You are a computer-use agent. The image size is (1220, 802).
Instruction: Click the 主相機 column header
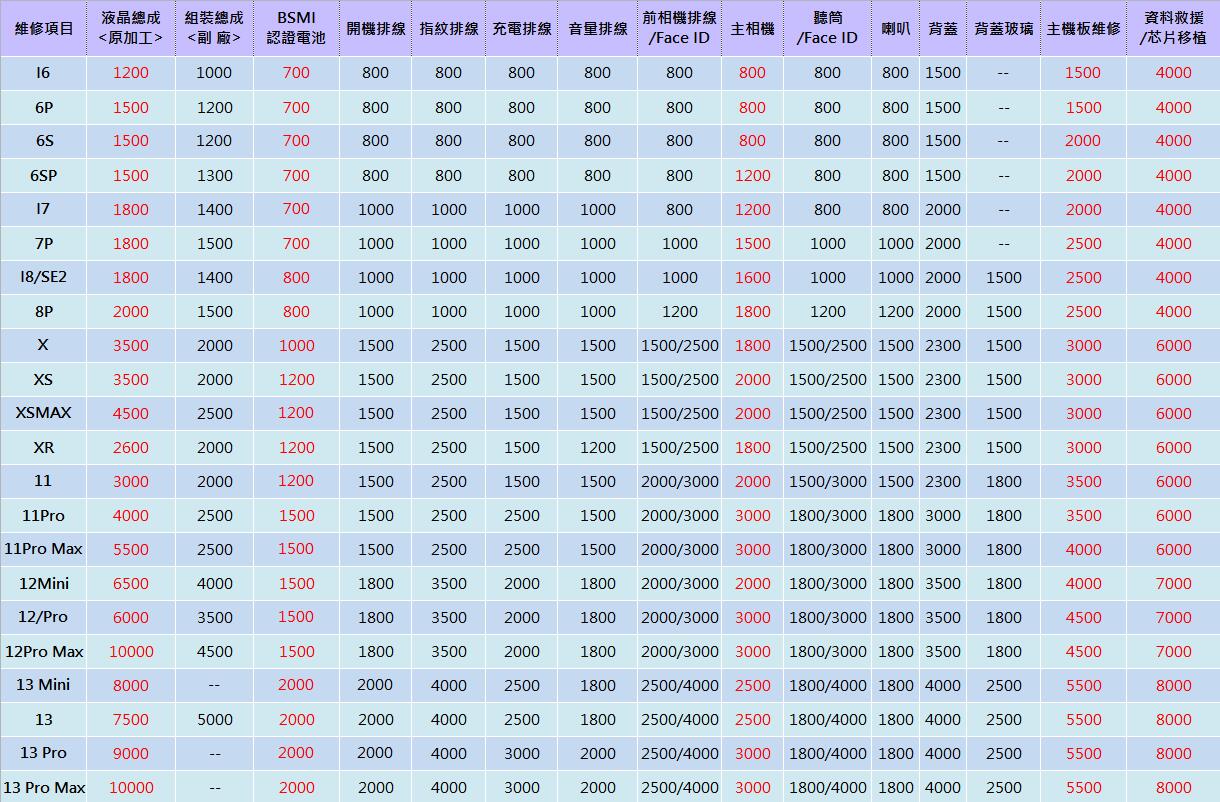point(752,29)
